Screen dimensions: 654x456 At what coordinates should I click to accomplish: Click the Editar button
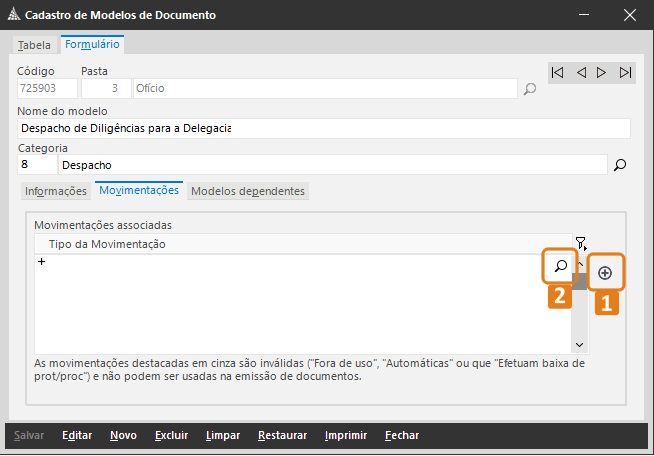pyautogui.click(x=77, y=435)
